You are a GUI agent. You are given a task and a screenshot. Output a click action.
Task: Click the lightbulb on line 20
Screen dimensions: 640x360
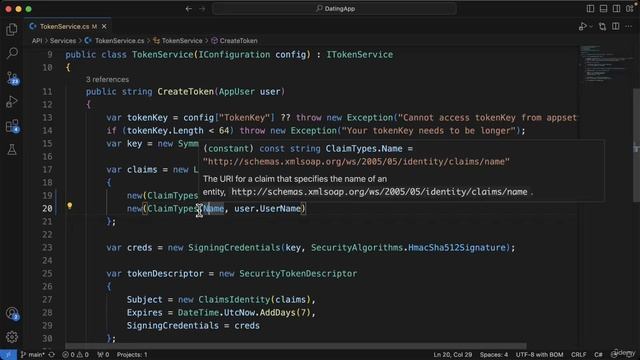click(70, 206)
